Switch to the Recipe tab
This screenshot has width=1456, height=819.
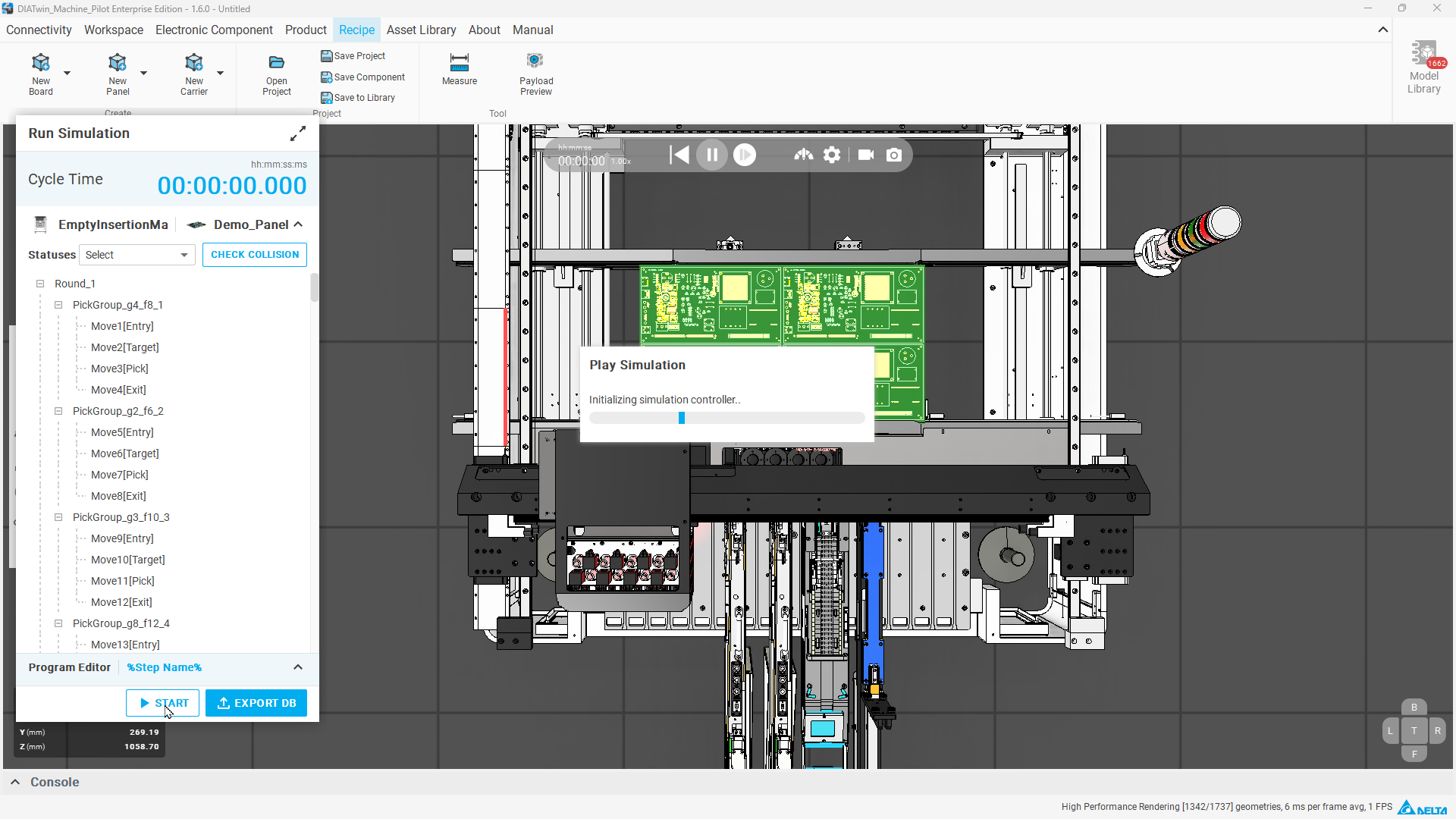pos(356,30)
